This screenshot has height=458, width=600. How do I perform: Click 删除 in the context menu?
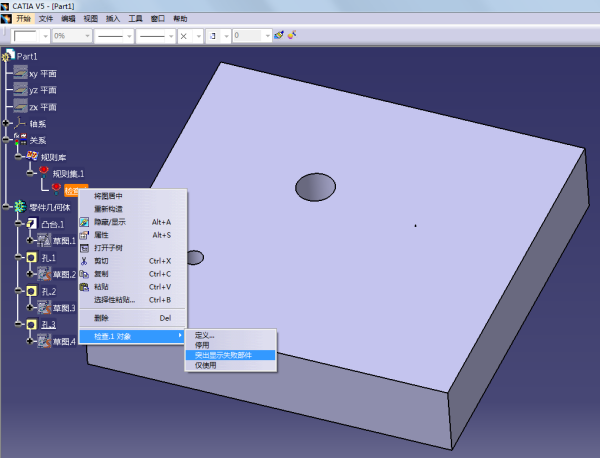coord(102,318)
